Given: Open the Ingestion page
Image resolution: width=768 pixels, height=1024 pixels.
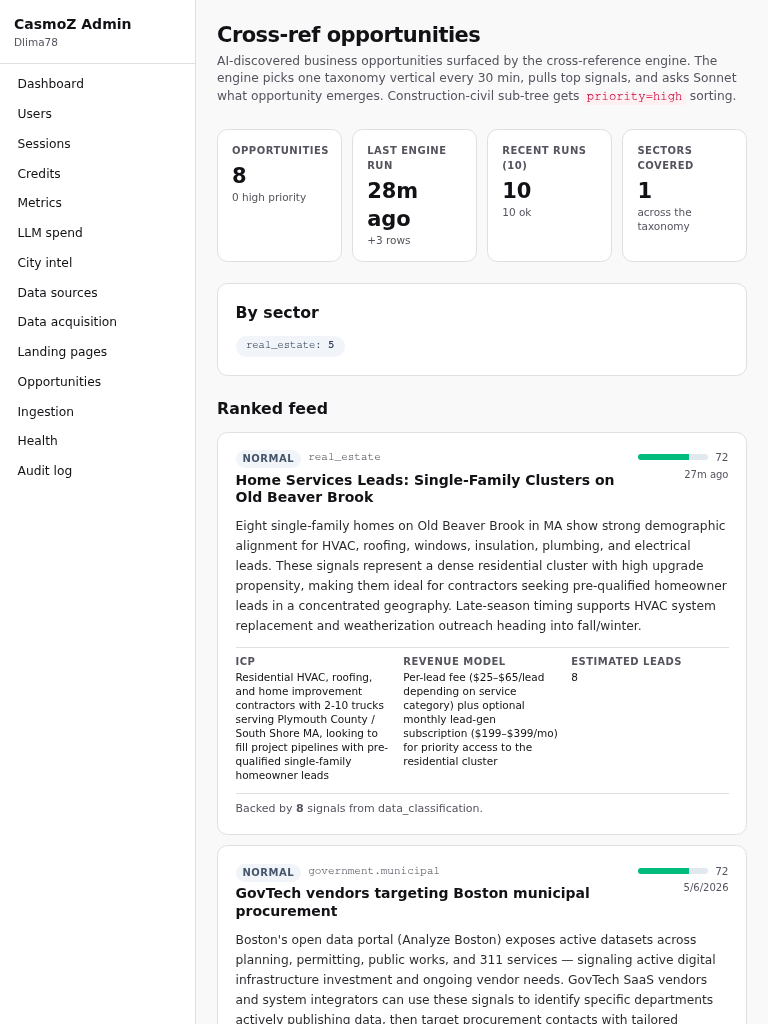Looking at the screenshot, I should 45,412.
